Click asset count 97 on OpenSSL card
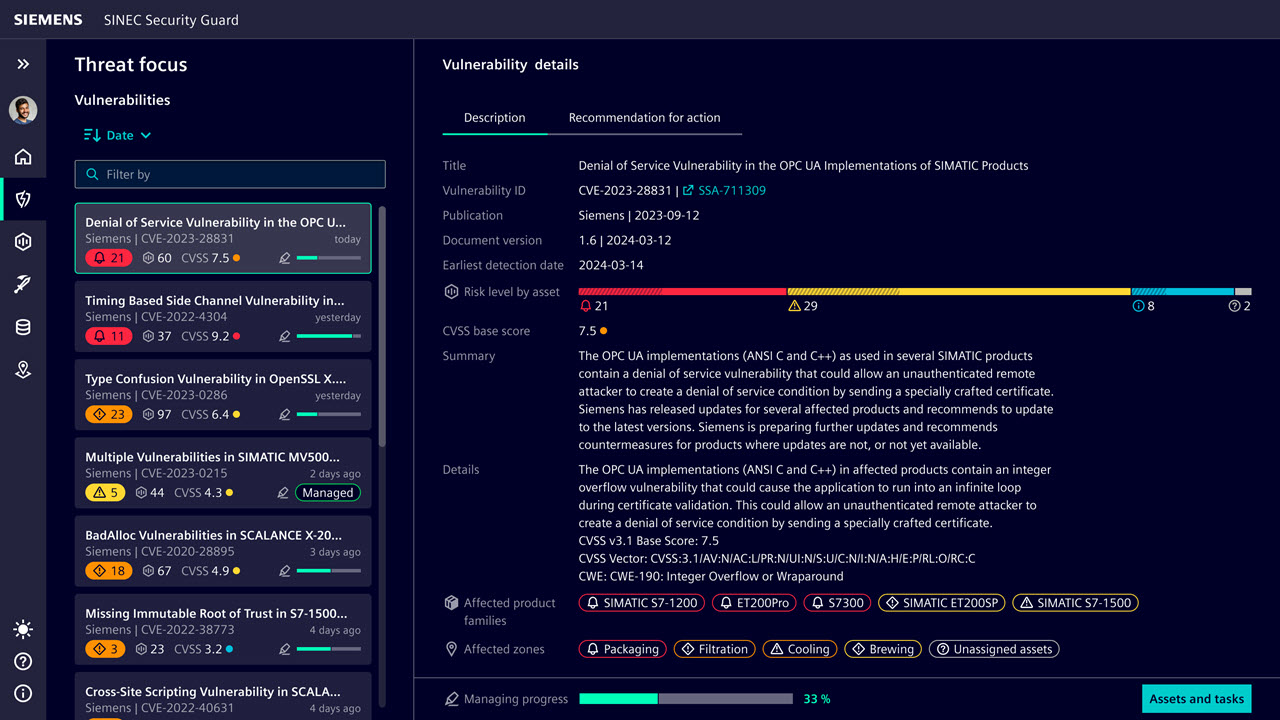Image resolution: width=1280 pixels, height=720 pixels. [x=157, y=414]
